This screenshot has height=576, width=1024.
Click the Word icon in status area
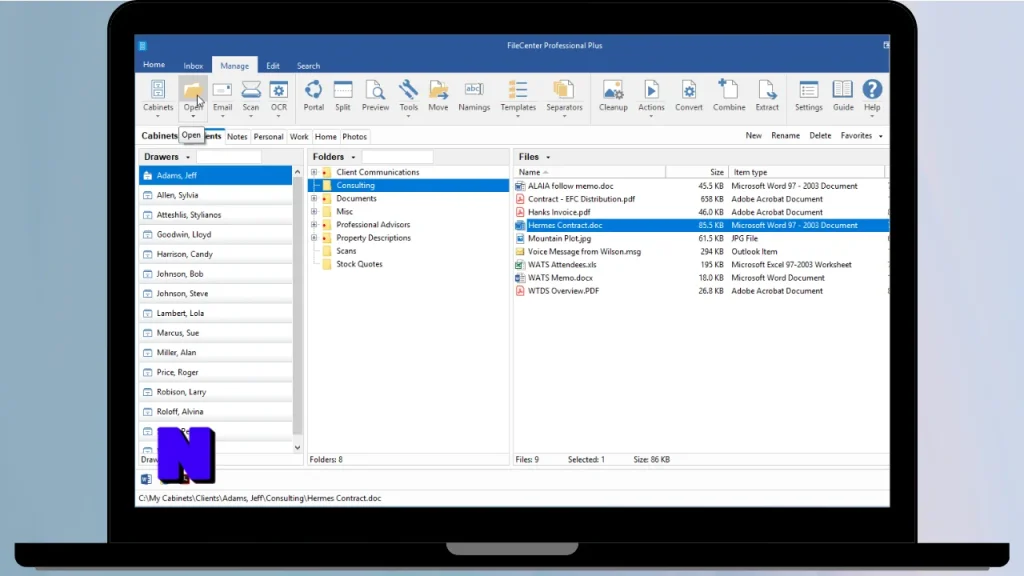click(x=146, y=479)
